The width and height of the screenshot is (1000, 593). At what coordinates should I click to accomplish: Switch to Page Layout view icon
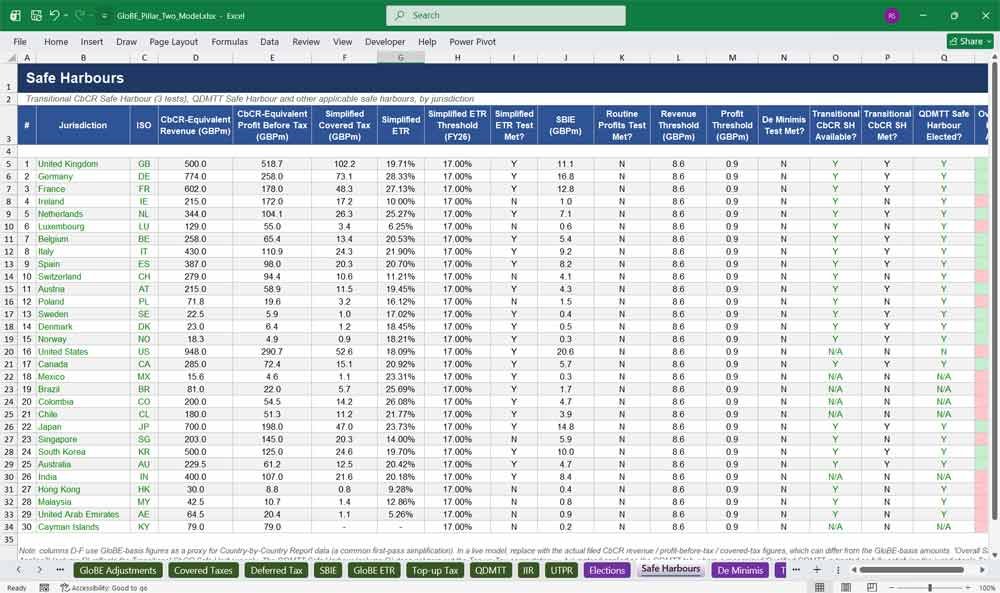click(846, 587)
